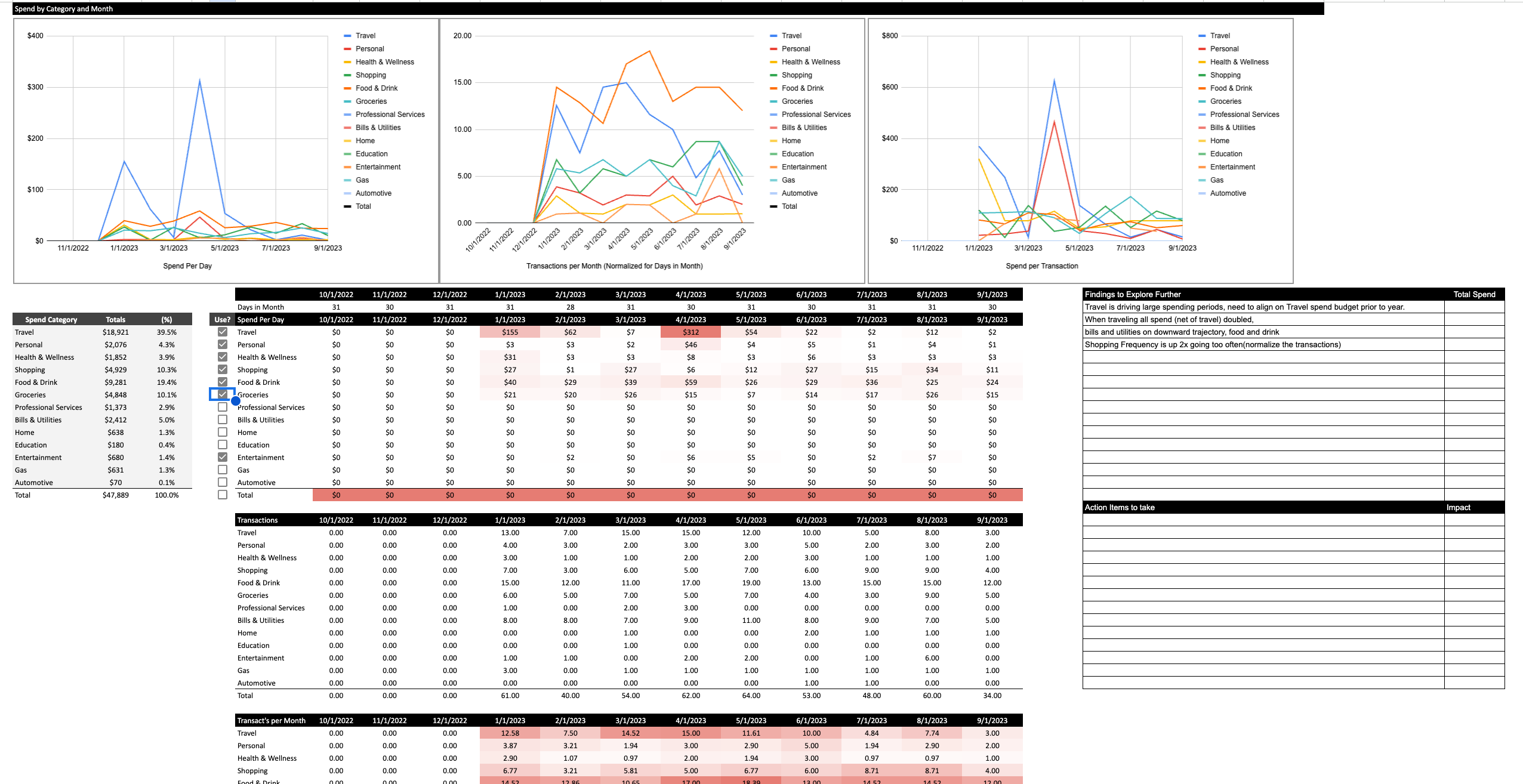Select finding 'Shopping Frequency is up 2x'
The width and height of the screenshot is (1523, 784).
click(x=1263, y=344)
